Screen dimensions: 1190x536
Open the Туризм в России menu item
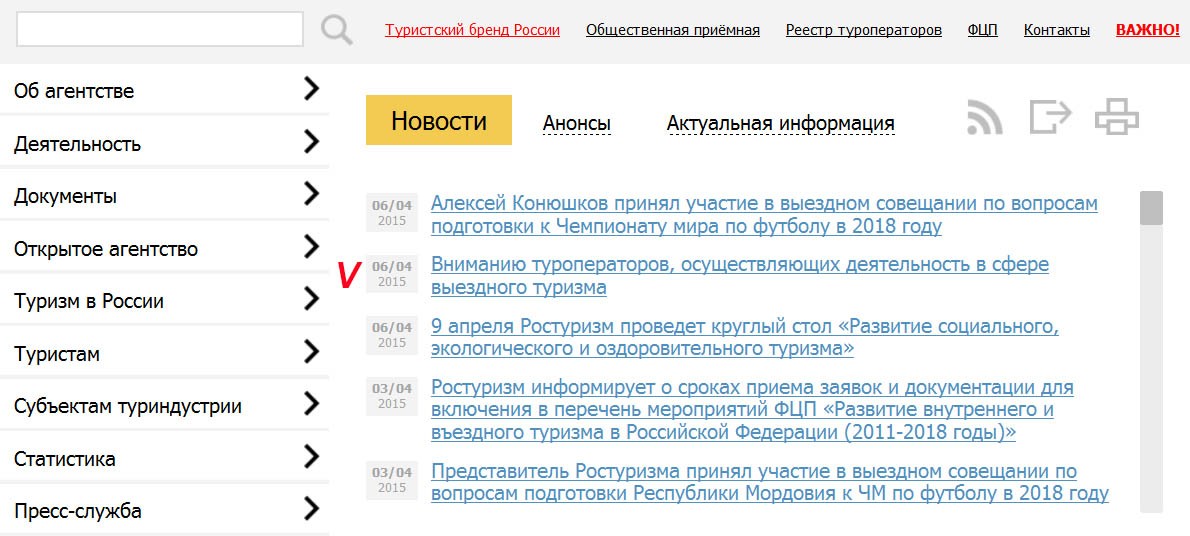(164, 301)
